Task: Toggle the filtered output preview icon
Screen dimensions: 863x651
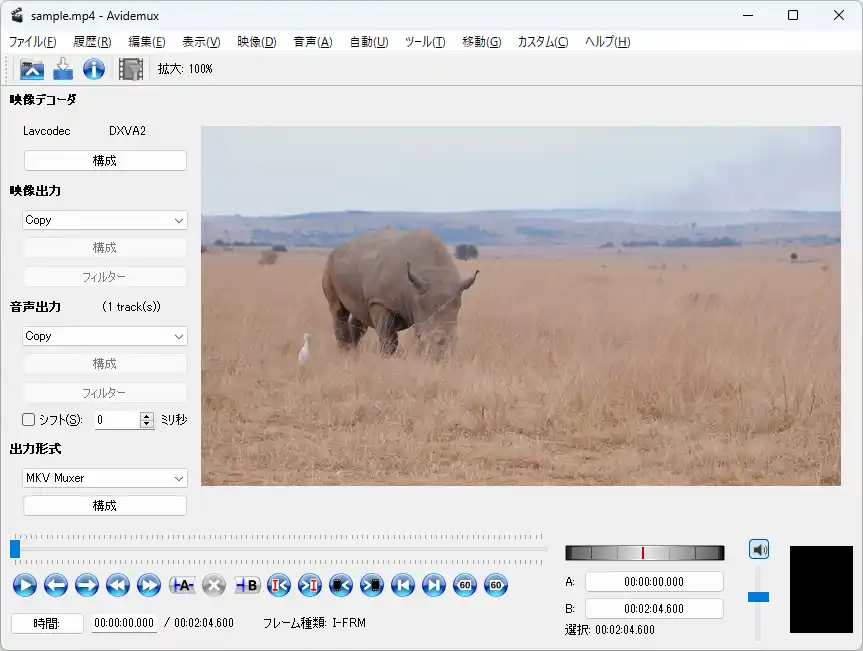Action: [x=130, y=69]
